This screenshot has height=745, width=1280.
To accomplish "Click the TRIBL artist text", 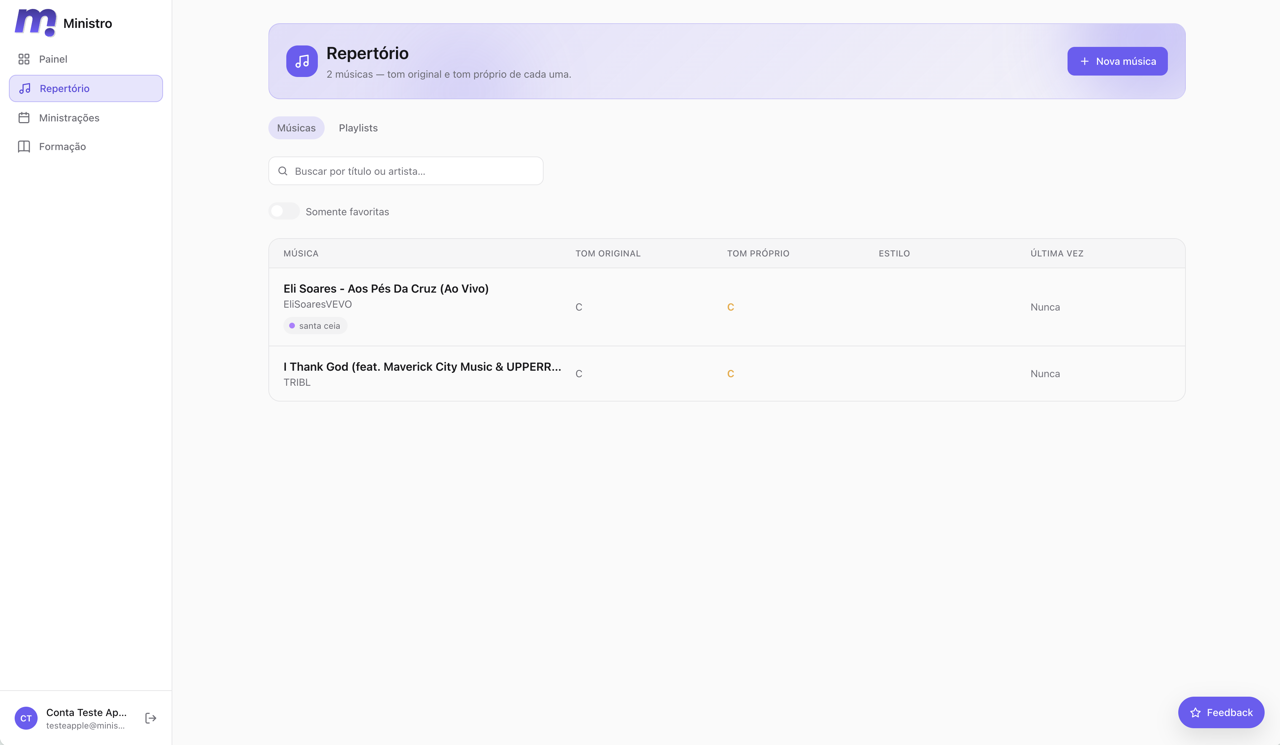I will 297,382.
